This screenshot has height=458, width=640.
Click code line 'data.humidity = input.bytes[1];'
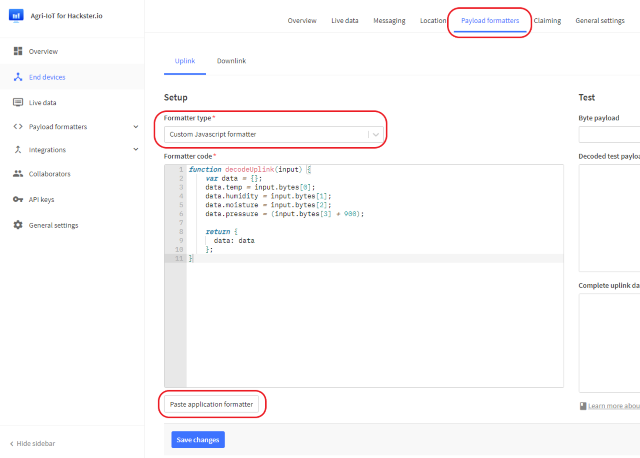point(268,196)
